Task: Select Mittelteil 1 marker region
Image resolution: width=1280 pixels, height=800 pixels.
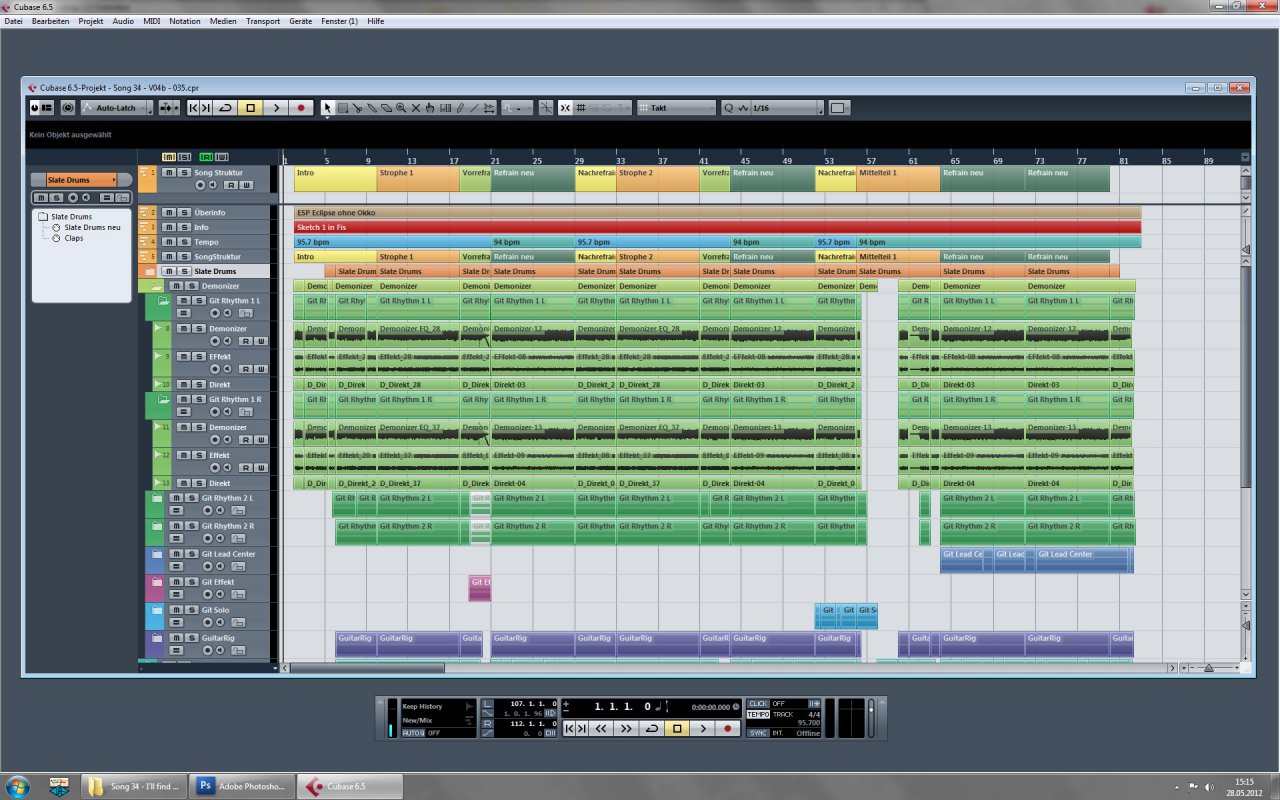Action: (x=898, y=178)
